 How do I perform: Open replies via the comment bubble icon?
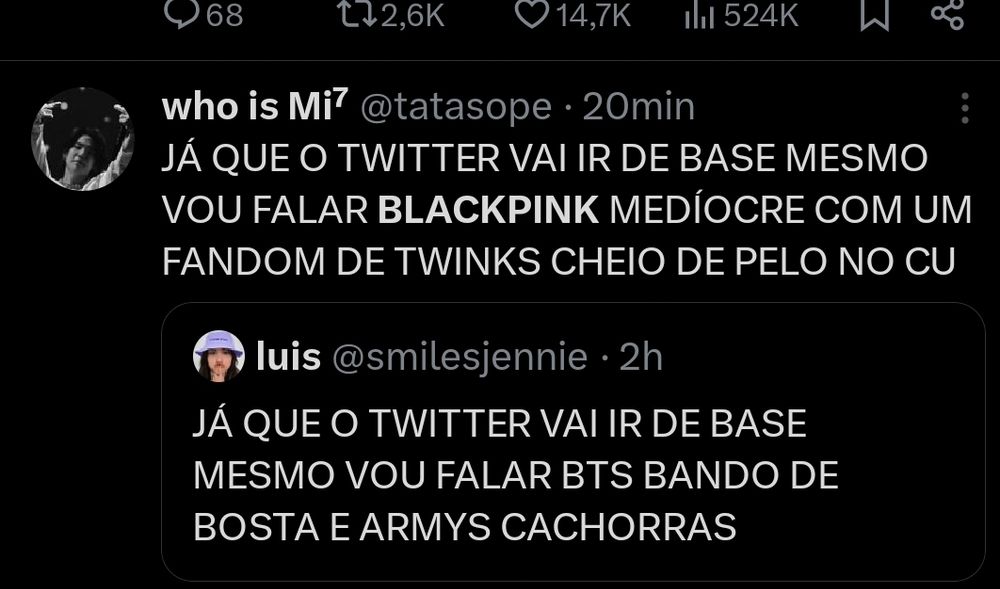click(x=182, y=14)
